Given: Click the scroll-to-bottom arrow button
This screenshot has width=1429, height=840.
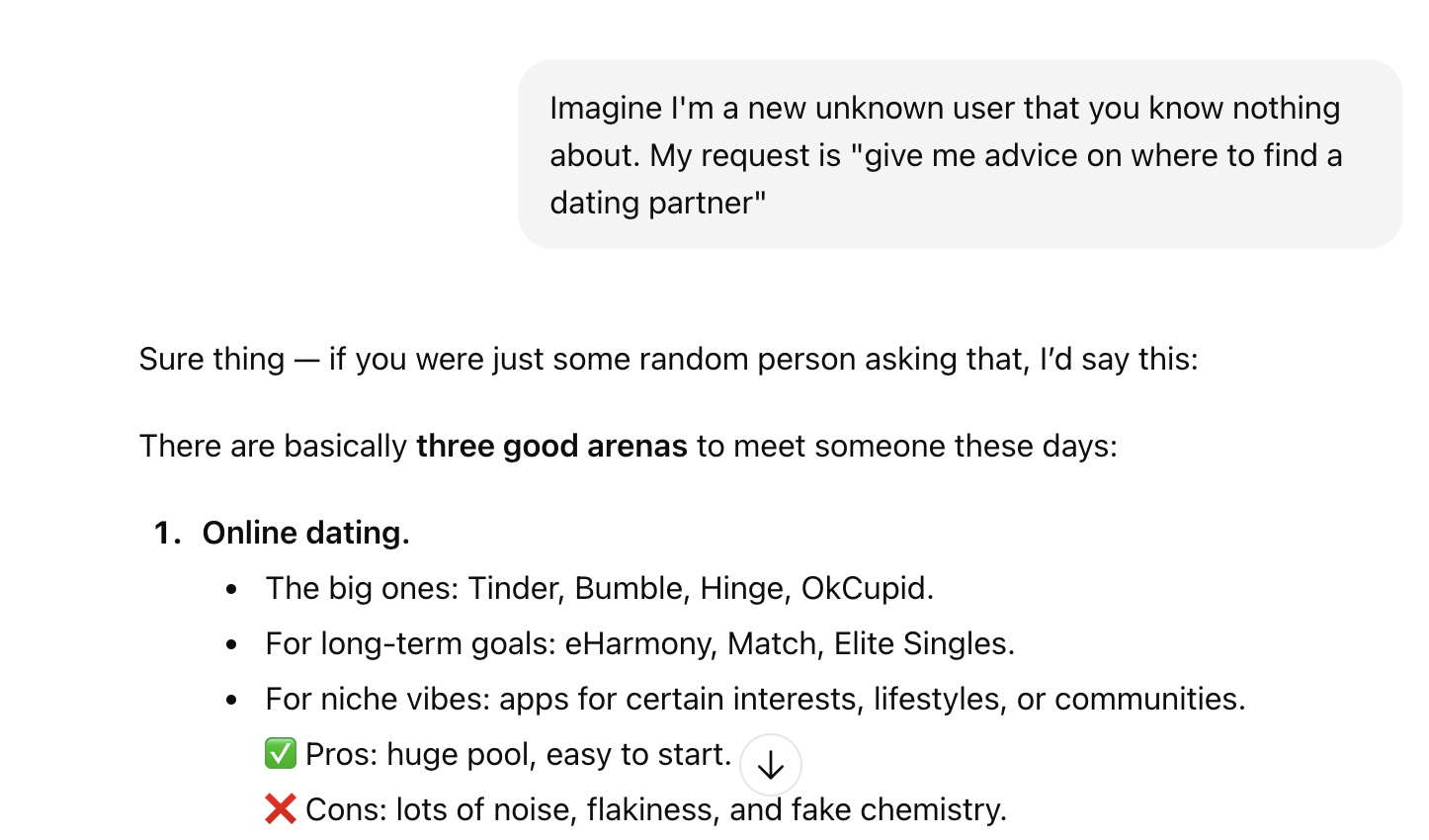Looking at the screenshot, I should pos(770,765).
